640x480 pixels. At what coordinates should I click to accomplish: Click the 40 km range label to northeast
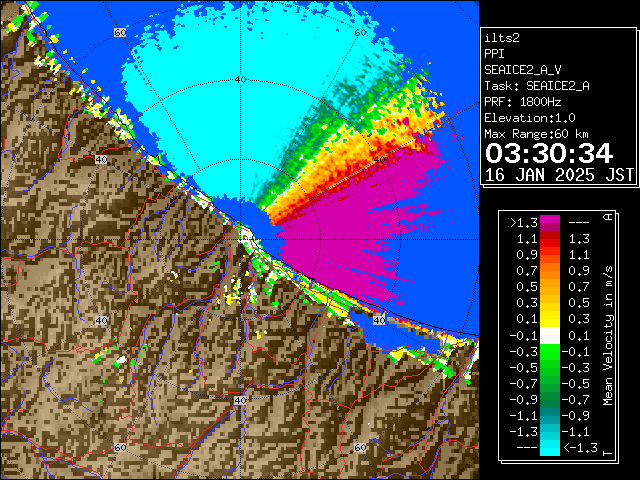coord(380,159)
